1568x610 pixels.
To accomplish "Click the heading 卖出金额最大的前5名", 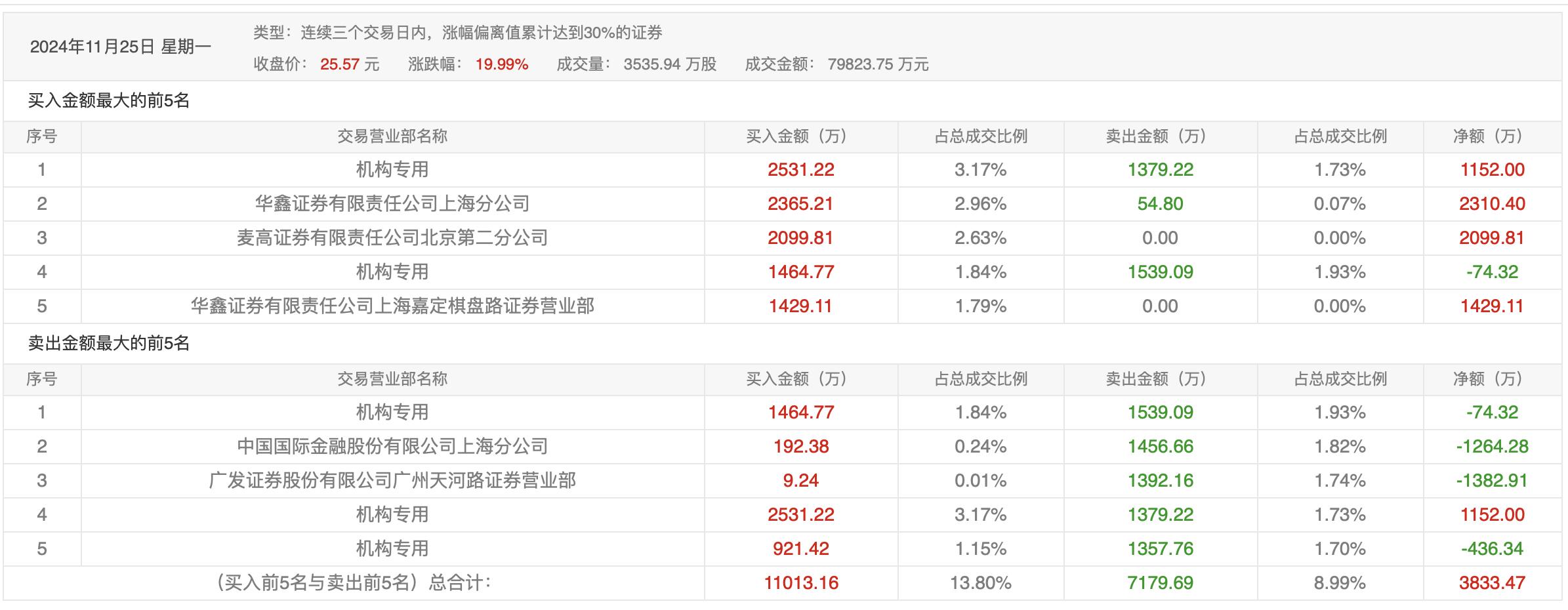I will pos(109,343).
